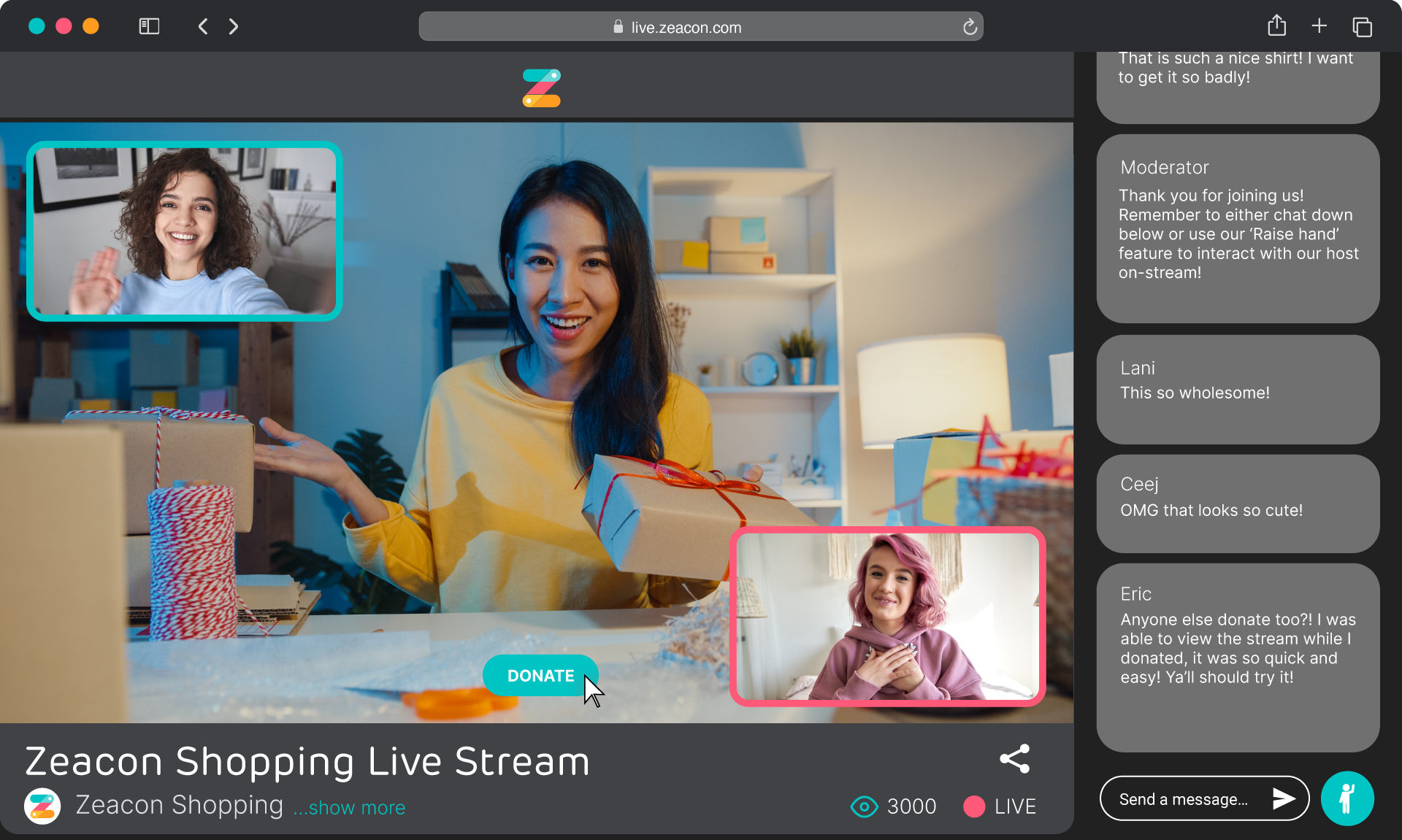
Task: Click the macOS share icon in the browser toolbar
Action: click(x=1277, y=25)
